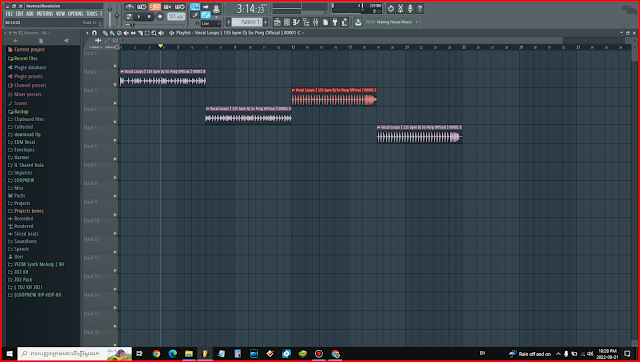Click the song position slider under transport
This screenshot has width=640, height=362.
(155, 24)
